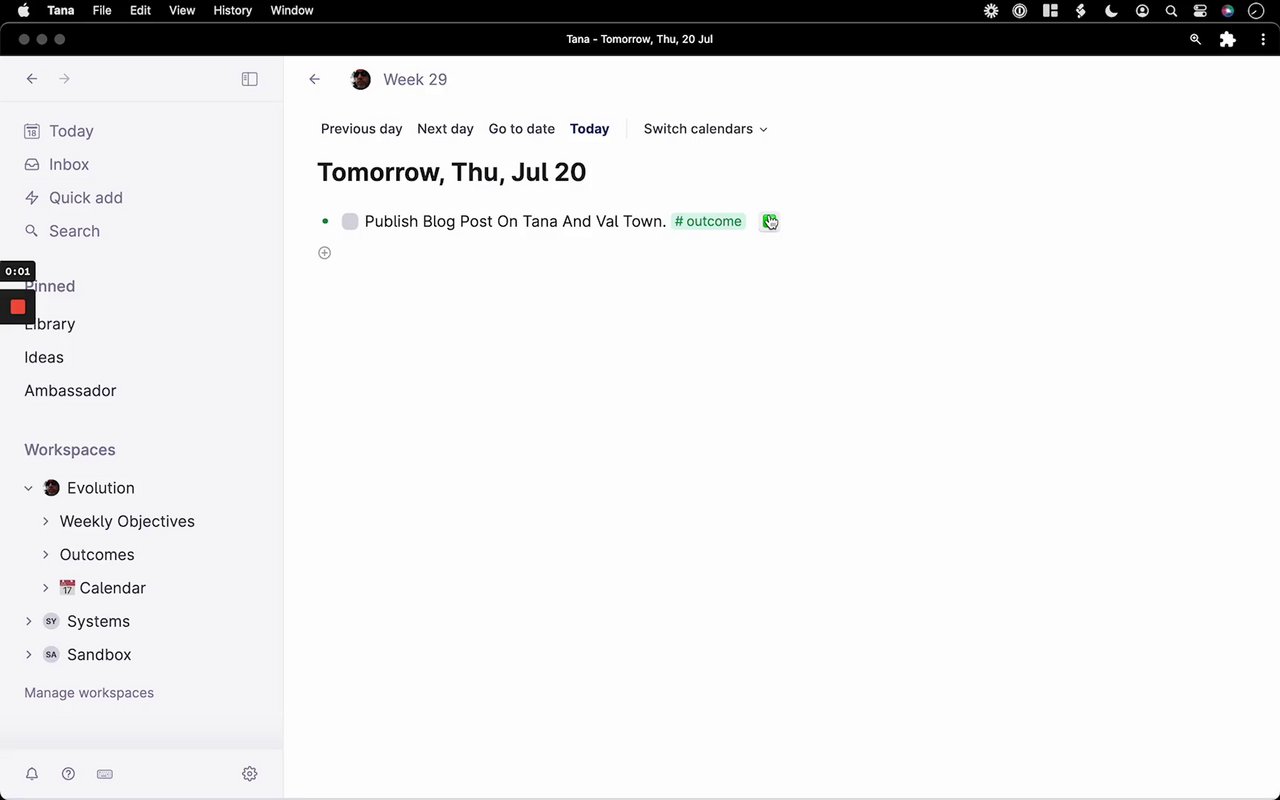The height and width of the screenshot is (800, 1280).
Task: Click the main panel back arrow
Action: [x=315, y=79]
